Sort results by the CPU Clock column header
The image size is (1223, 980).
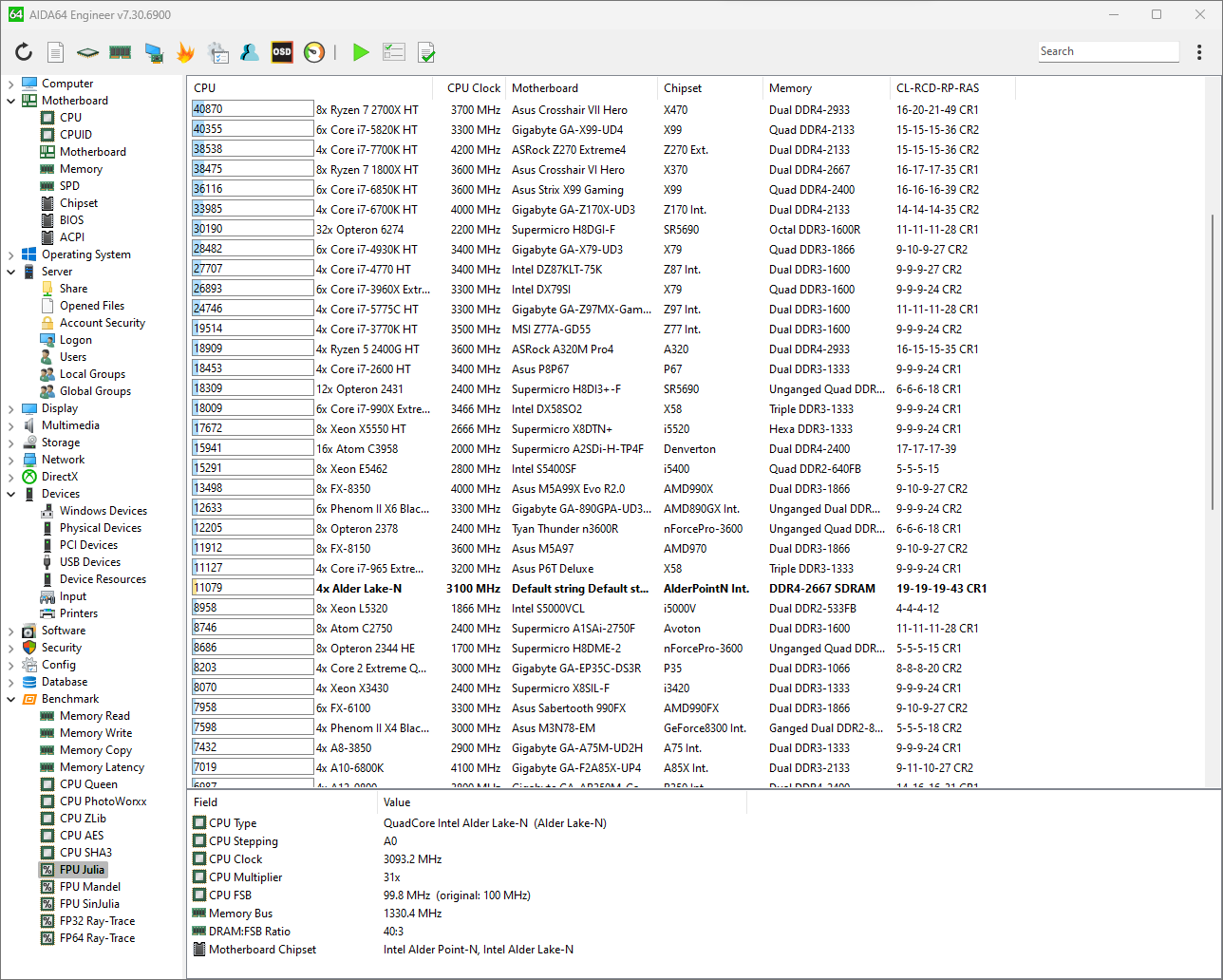pos(473,88)
